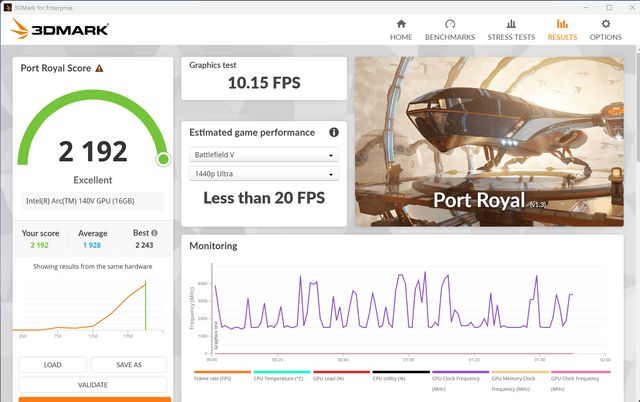Viewport: 640px width, 402px height.
Task: Click the info icon next to Best
Action: click(154, 233)
